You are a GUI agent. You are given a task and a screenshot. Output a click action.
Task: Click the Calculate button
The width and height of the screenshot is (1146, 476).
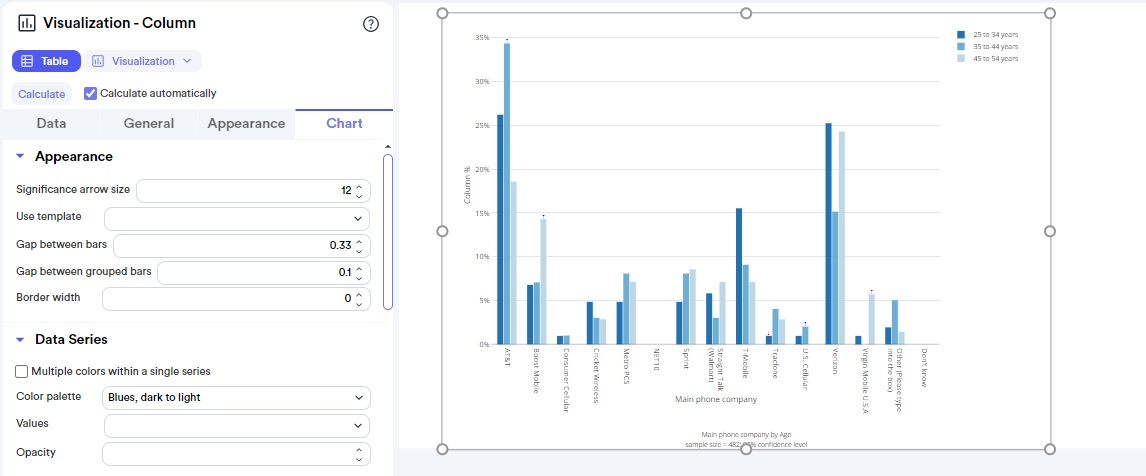[42, 94]
